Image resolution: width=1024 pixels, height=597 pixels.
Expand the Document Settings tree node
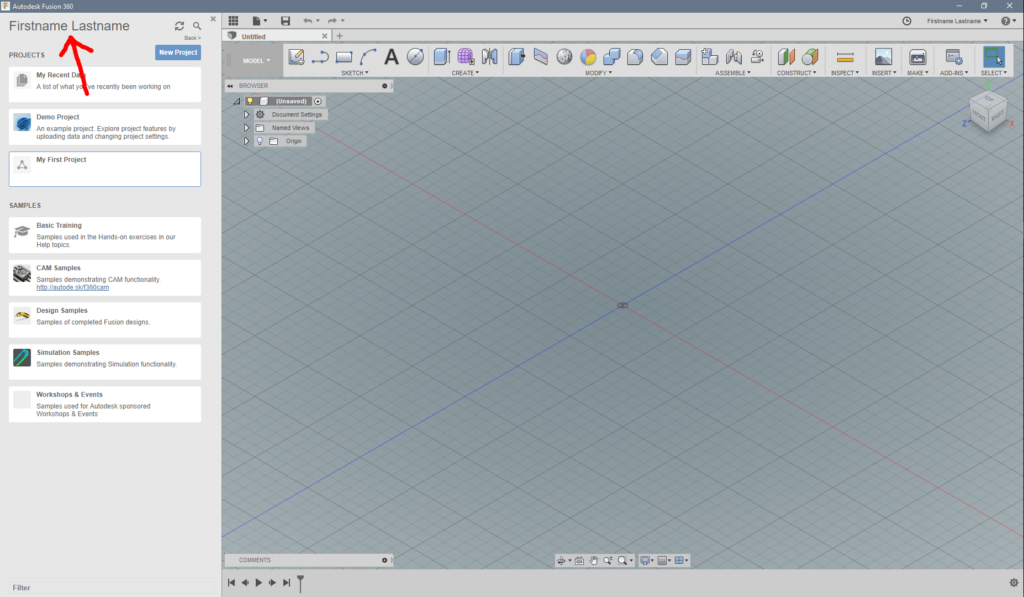tap(246, 115)
